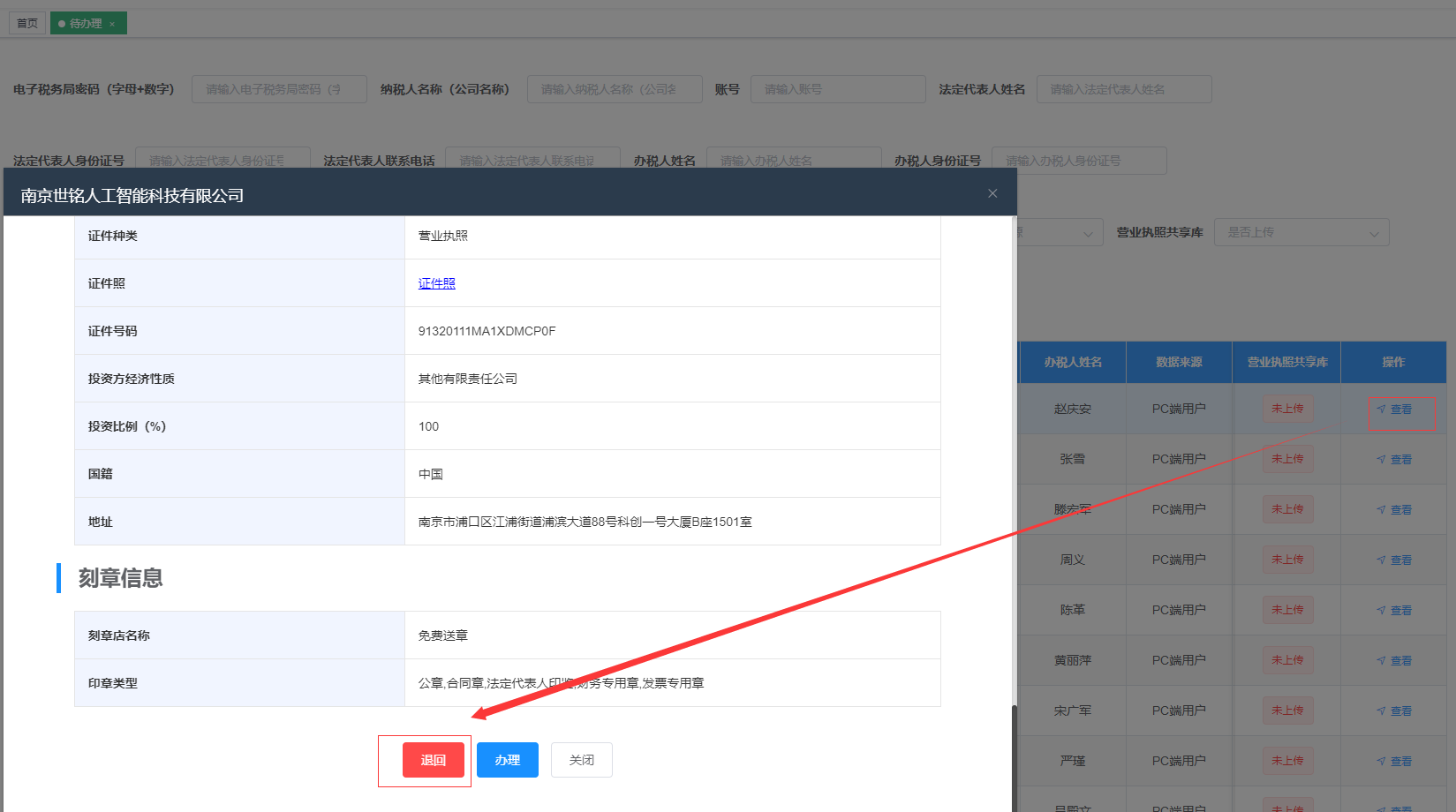Click the 证件种类 value 营业执照
The image size is (1456, 812).
click(x=443, y=236)
